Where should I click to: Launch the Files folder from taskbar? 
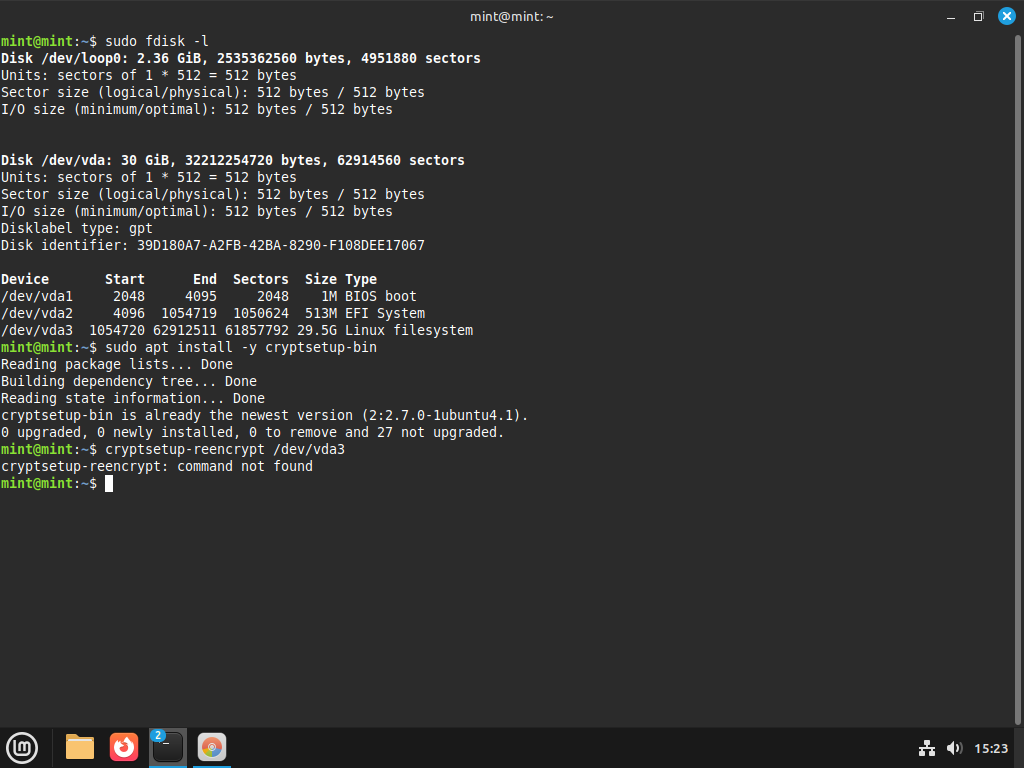[x=80, y=746]
